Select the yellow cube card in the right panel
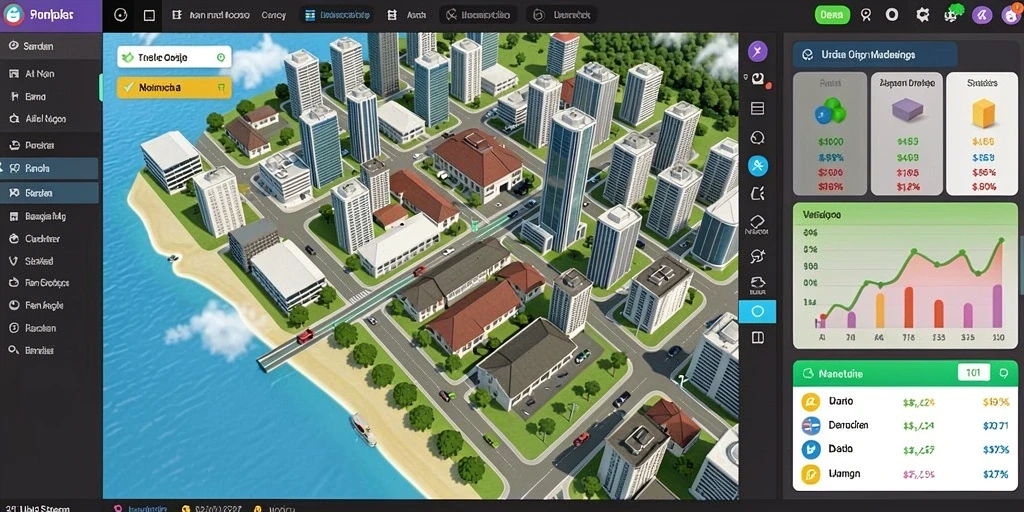Screen dimensions: 1024x512 coord(983,134)
